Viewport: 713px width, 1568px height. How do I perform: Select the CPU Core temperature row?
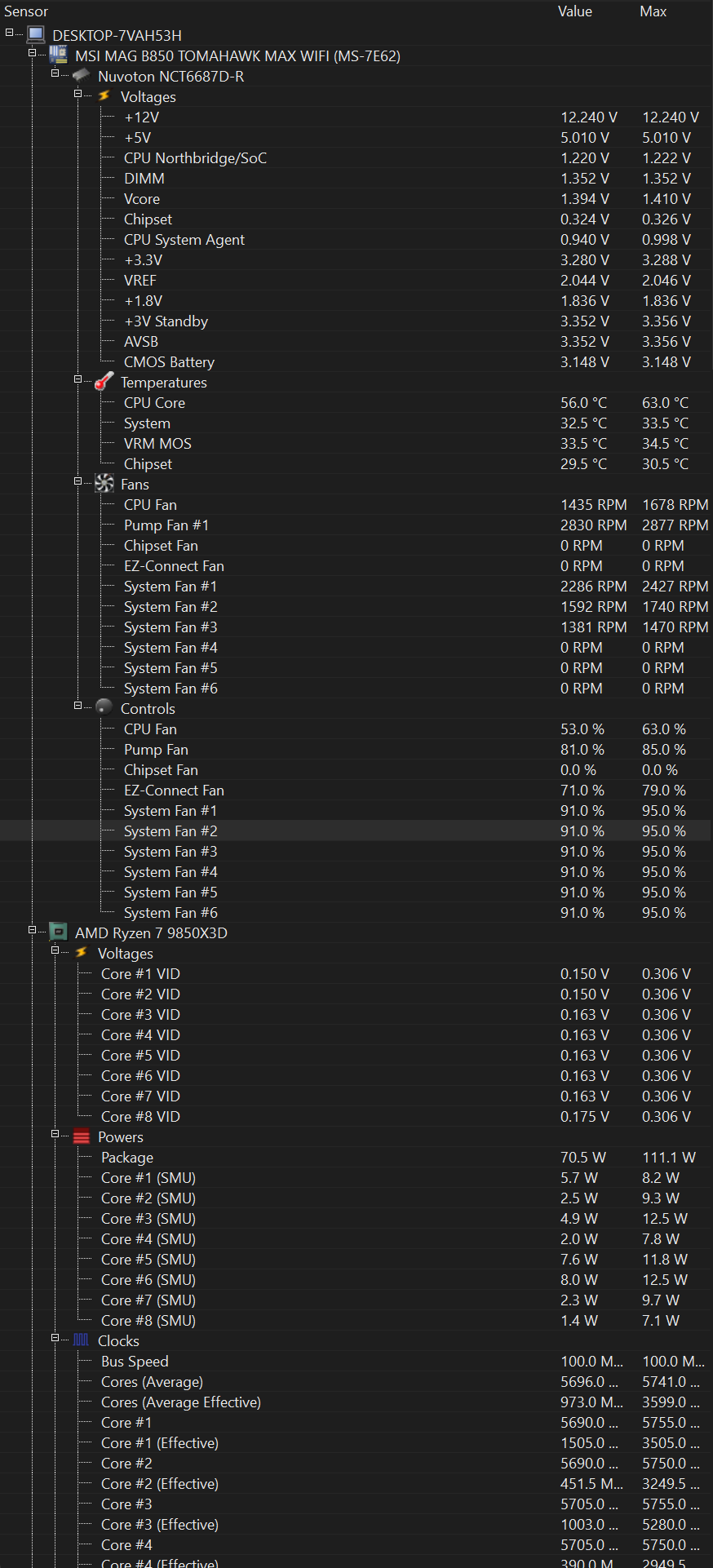point(356,403)
